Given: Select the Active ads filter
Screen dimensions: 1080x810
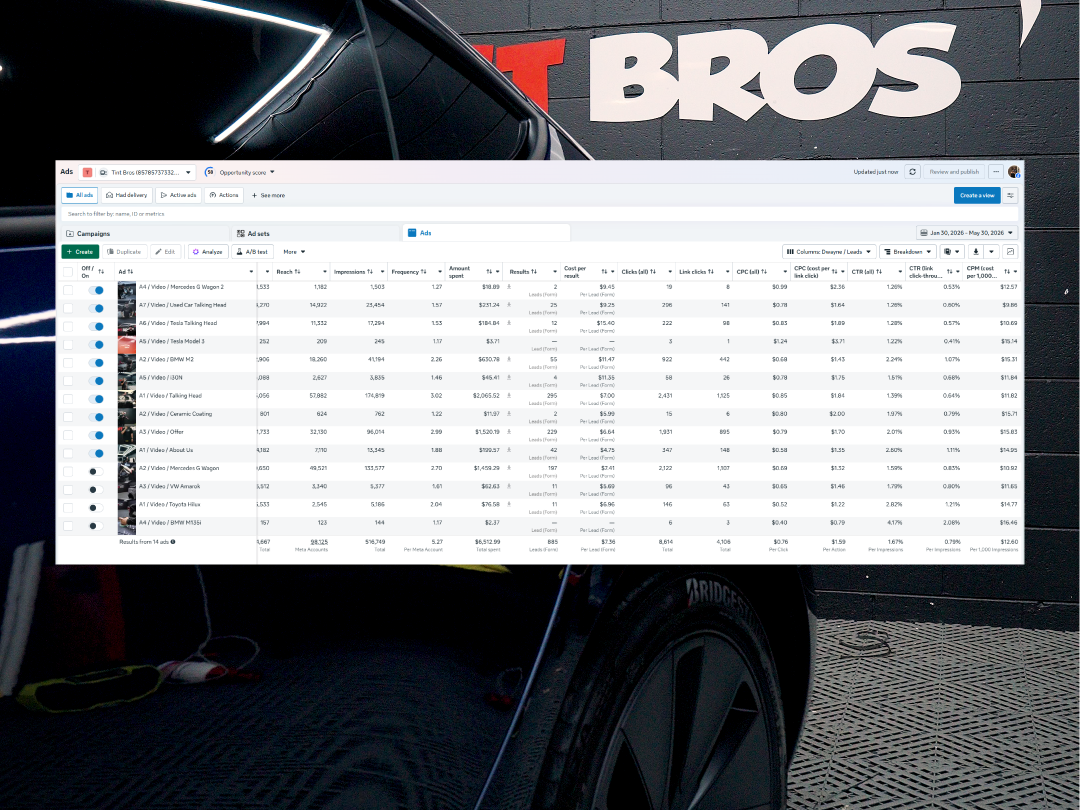Looking at the screenshot, I should point(178,195).
